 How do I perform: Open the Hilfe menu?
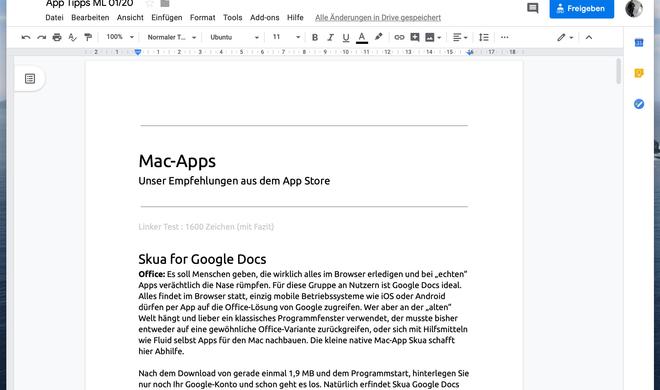pos(295,18)
